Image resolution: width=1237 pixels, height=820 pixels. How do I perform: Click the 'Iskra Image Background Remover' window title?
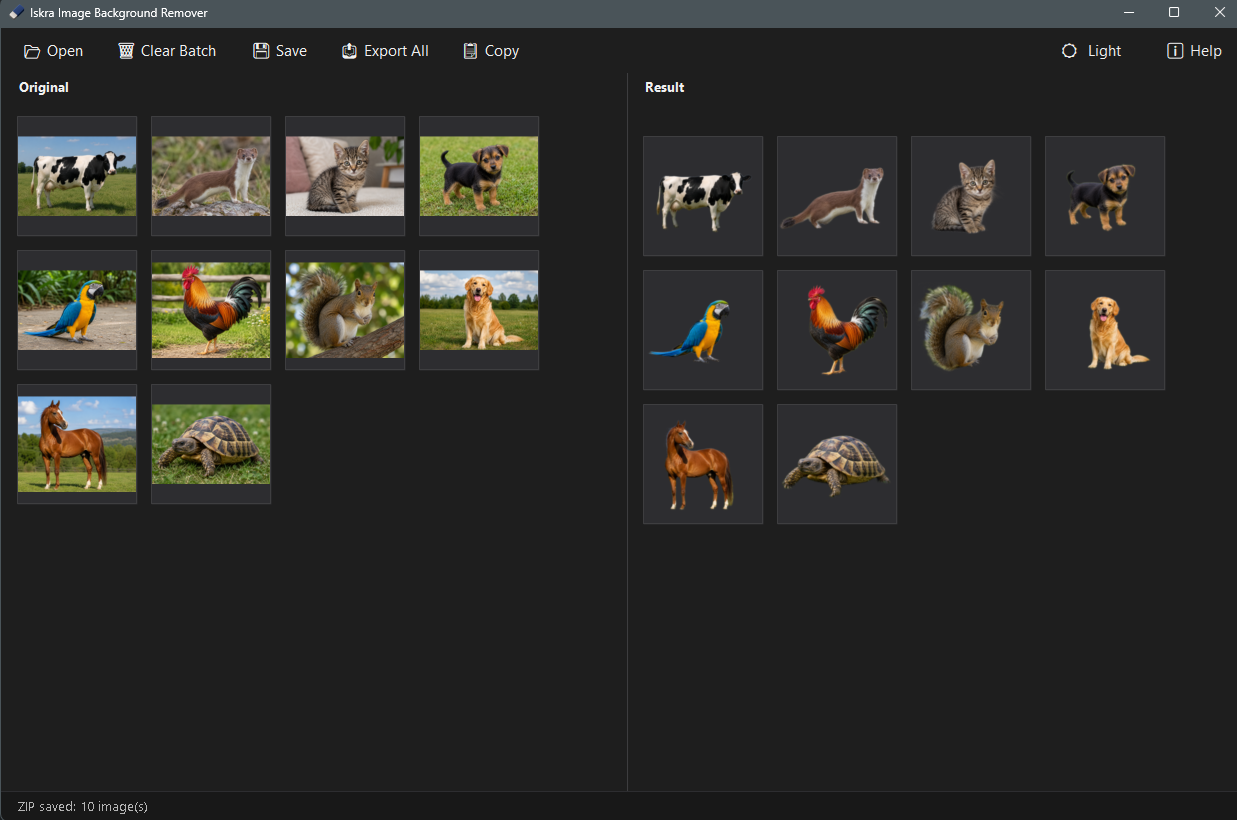click(119, 13)
